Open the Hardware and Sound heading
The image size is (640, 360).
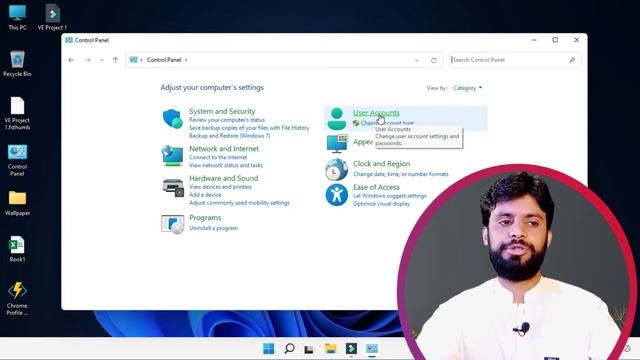(223, 178)
